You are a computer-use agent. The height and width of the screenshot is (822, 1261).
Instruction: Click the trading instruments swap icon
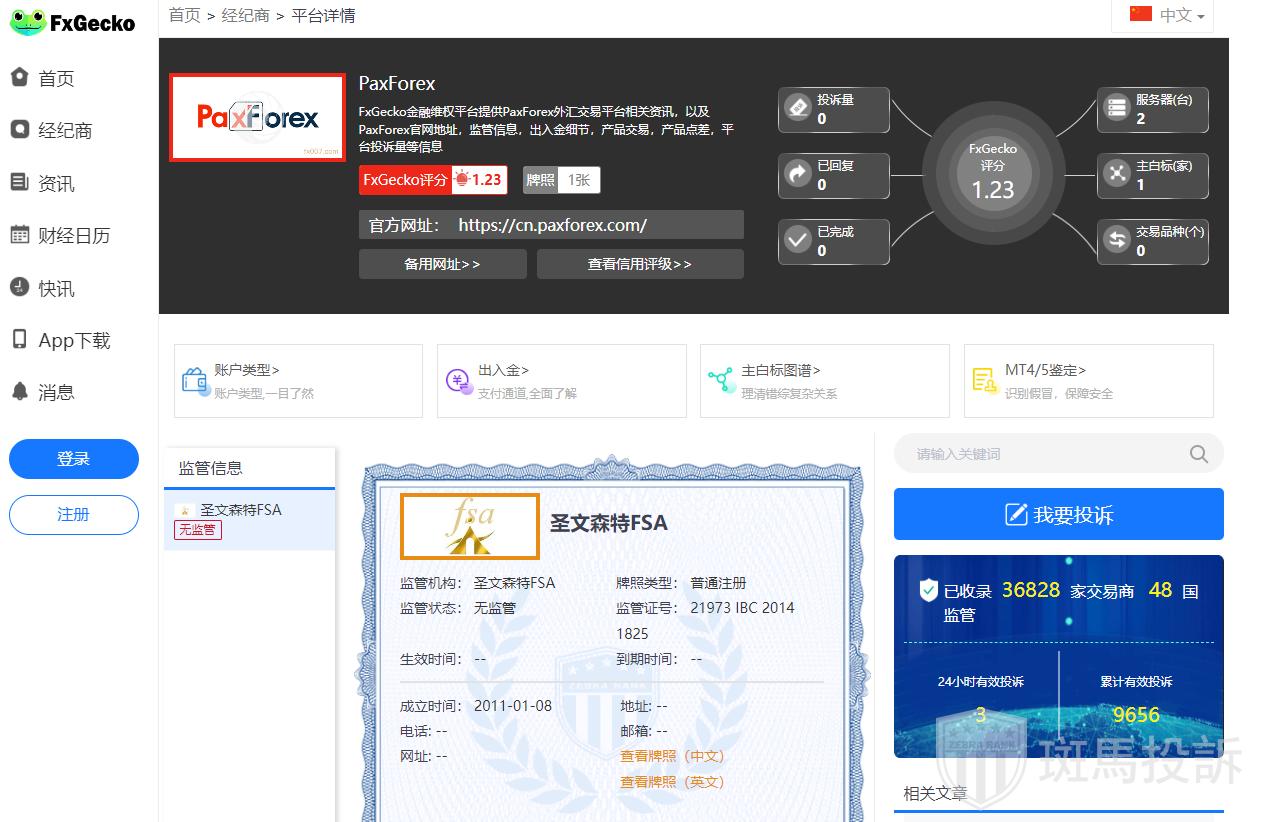[1116, 240]
